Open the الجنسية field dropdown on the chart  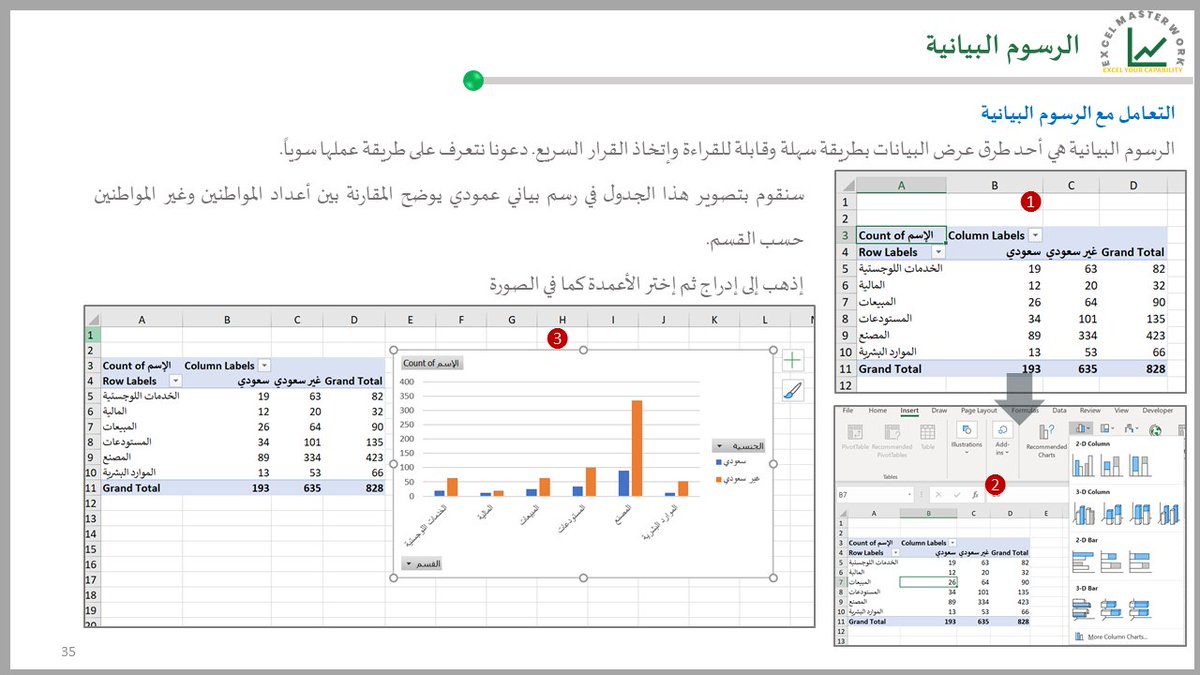pos(738,446)
